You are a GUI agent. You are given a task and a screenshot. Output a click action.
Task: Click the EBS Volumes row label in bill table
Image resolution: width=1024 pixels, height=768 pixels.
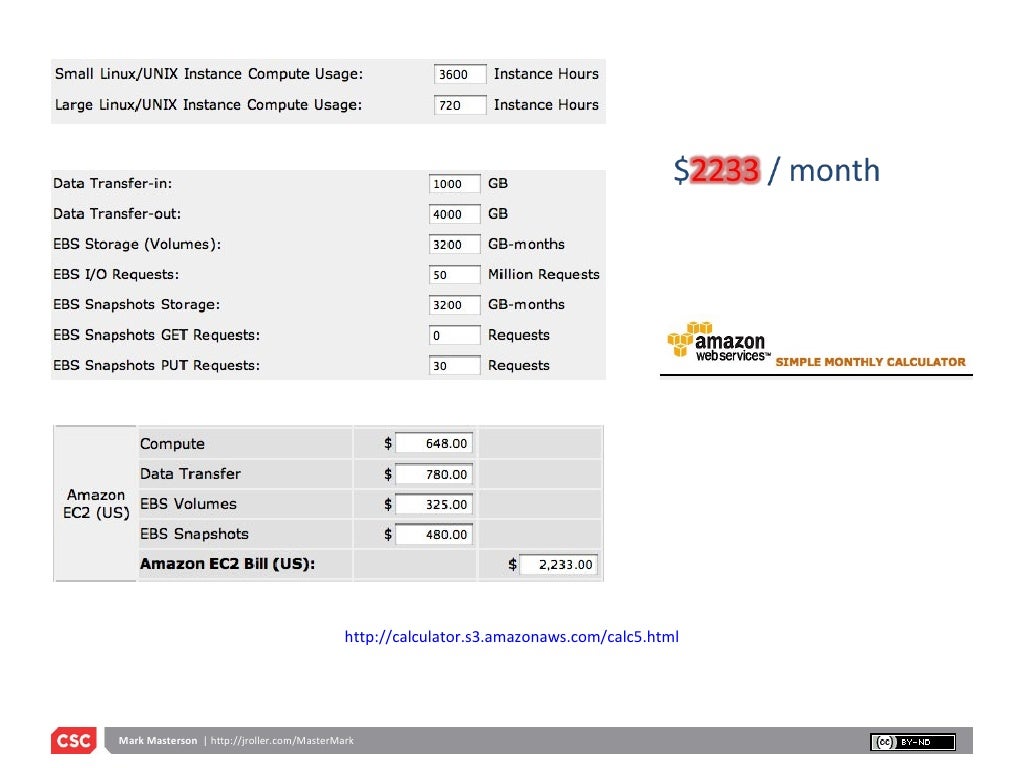coord(188,504)
